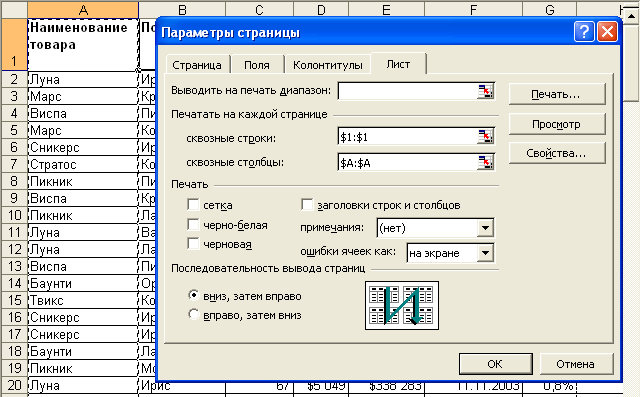640x397 pixels.
Task: Click the collapse icon in сквозные строки field
Action: point(485,137)
